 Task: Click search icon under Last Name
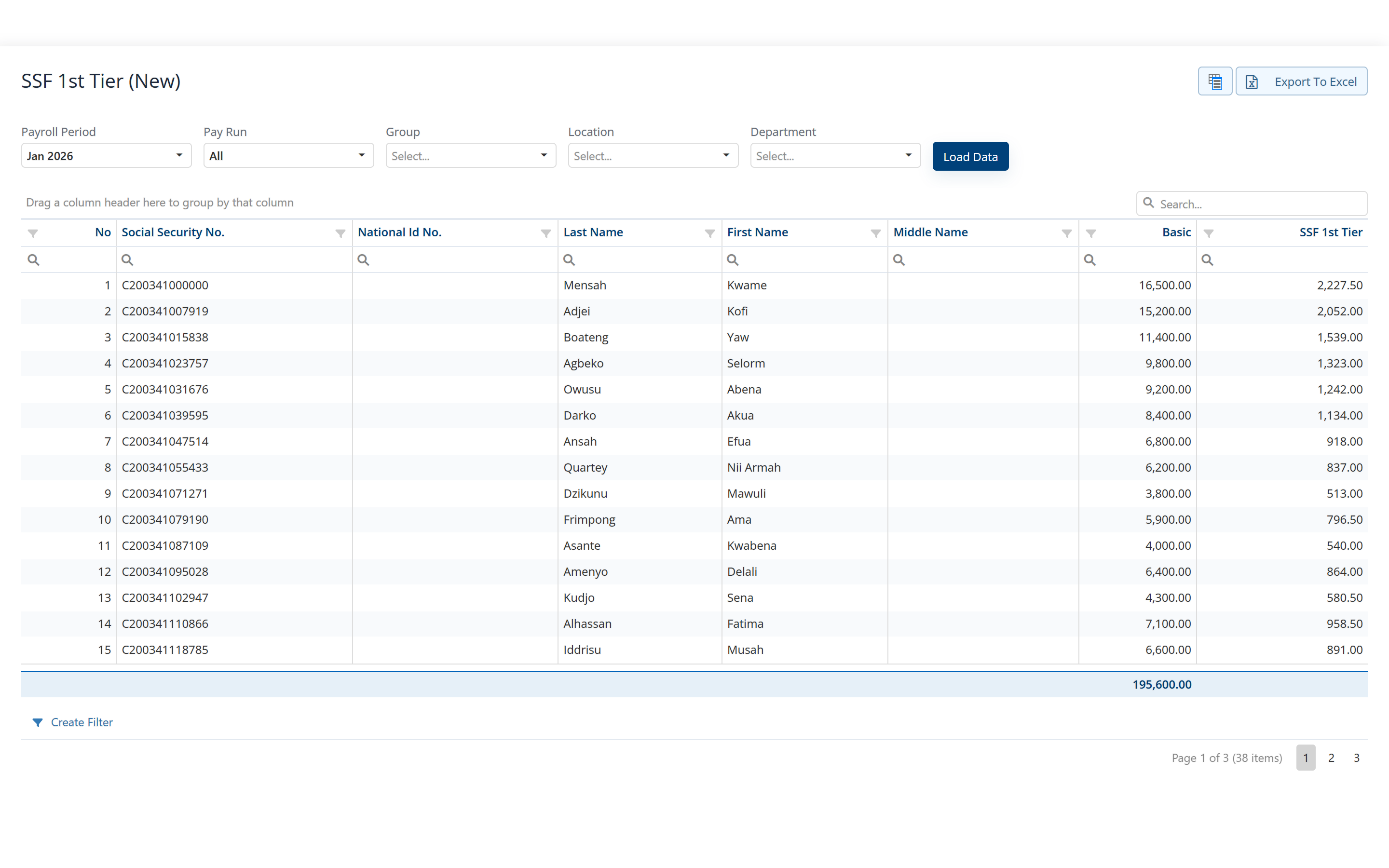(569, 260)
